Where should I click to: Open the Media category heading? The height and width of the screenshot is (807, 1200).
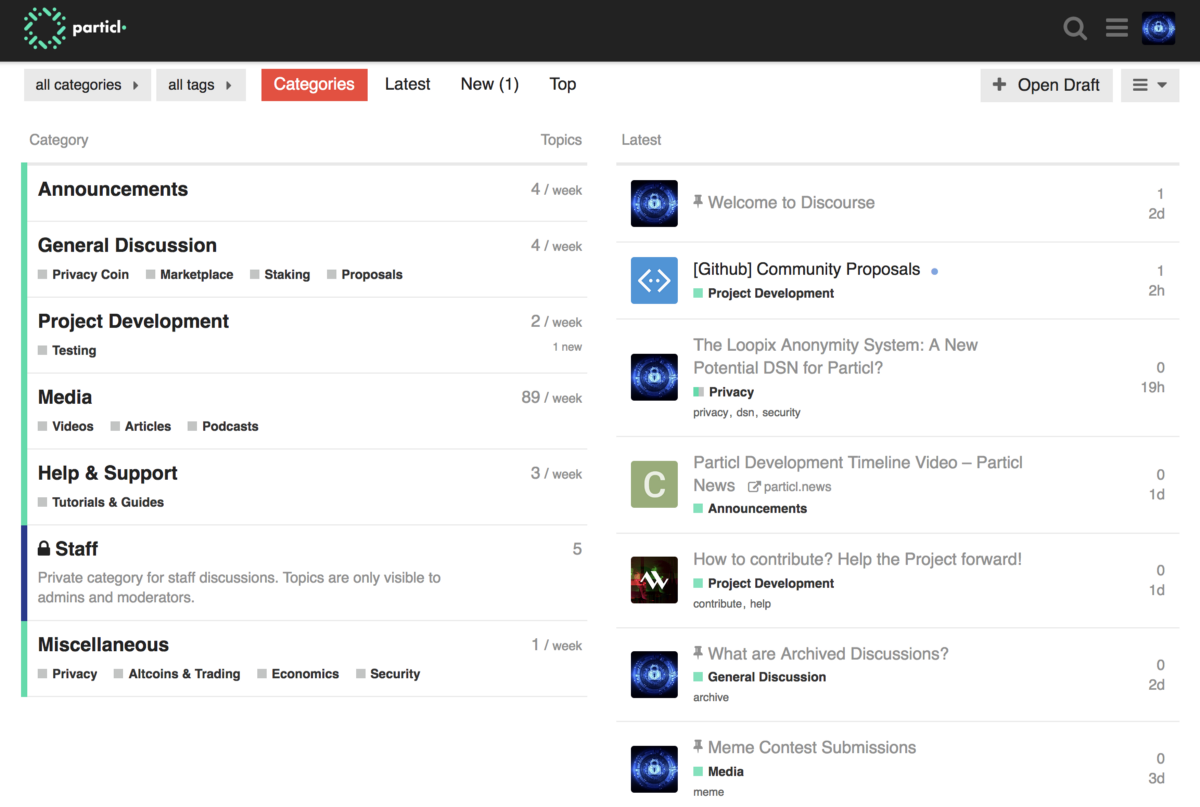click(65, 397)
